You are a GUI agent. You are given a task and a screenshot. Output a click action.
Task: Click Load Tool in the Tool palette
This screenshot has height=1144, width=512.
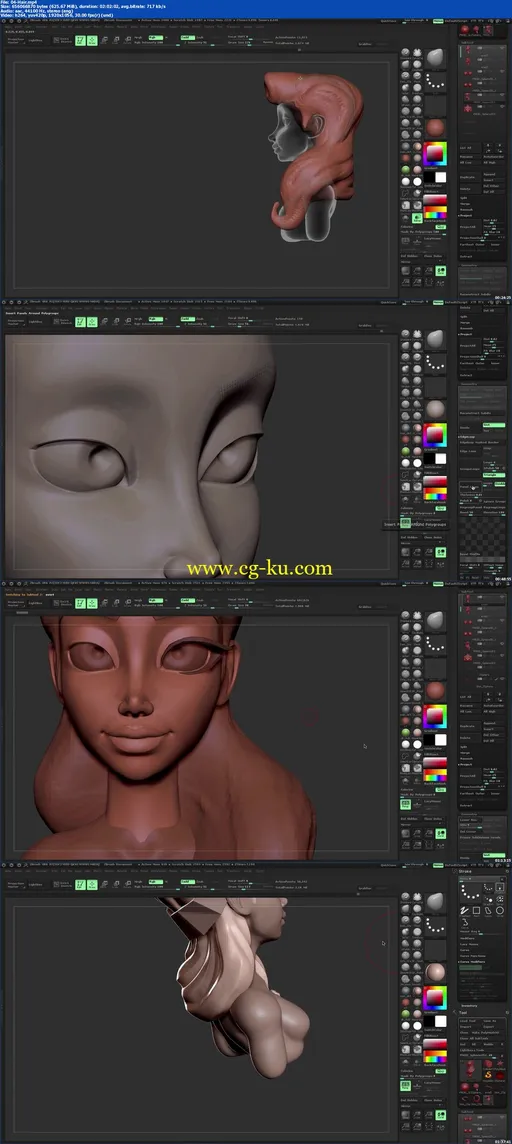pos(468,1021)
